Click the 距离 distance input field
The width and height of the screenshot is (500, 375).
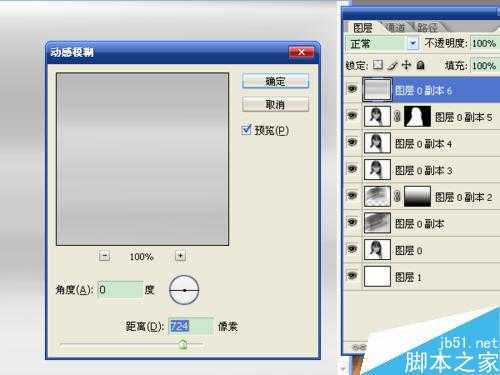tap(191, 326)
